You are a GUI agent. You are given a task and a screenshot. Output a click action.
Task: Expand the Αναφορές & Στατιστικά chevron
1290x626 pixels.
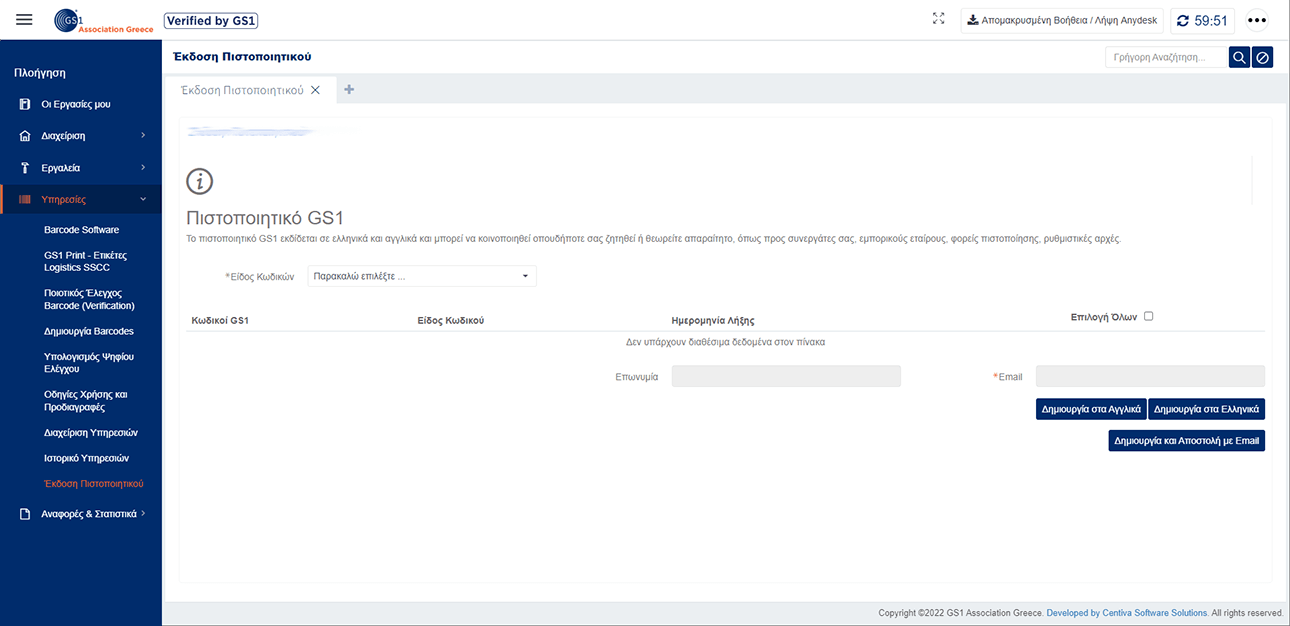point(143,514)
